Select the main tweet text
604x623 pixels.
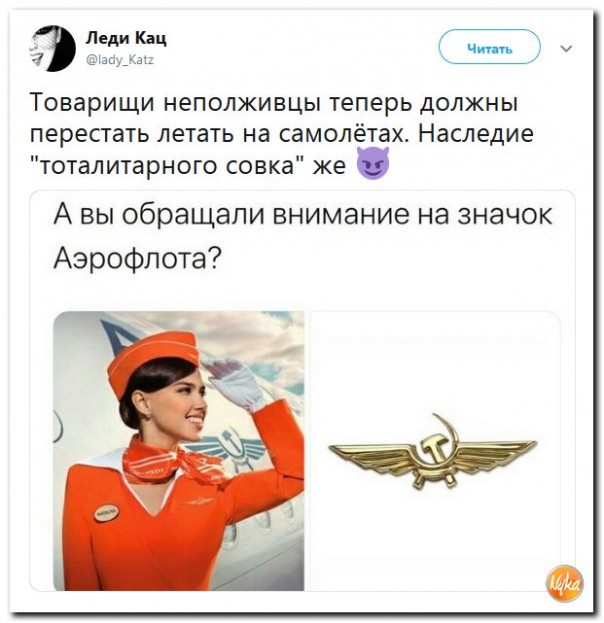pos(282,134)
